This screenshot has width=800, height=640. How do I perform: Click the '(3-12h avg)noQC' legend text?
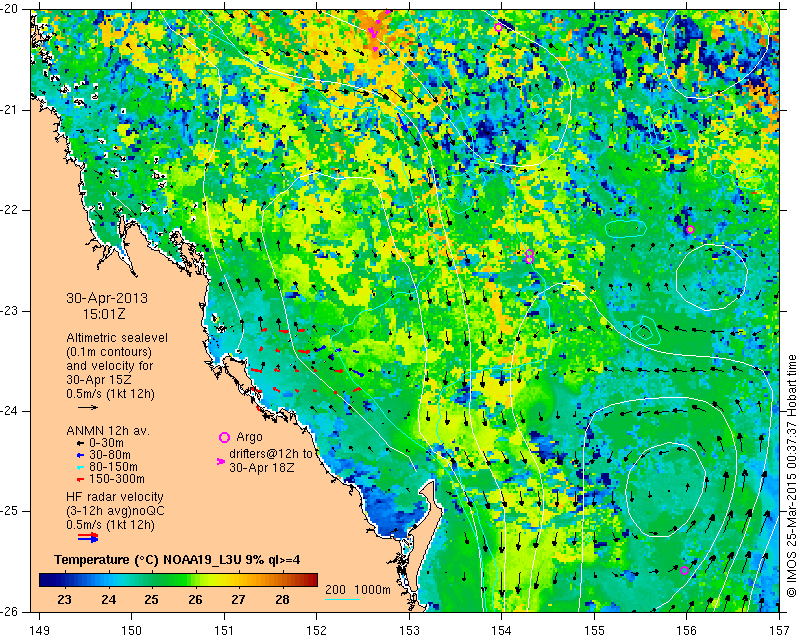coord(115,511)
